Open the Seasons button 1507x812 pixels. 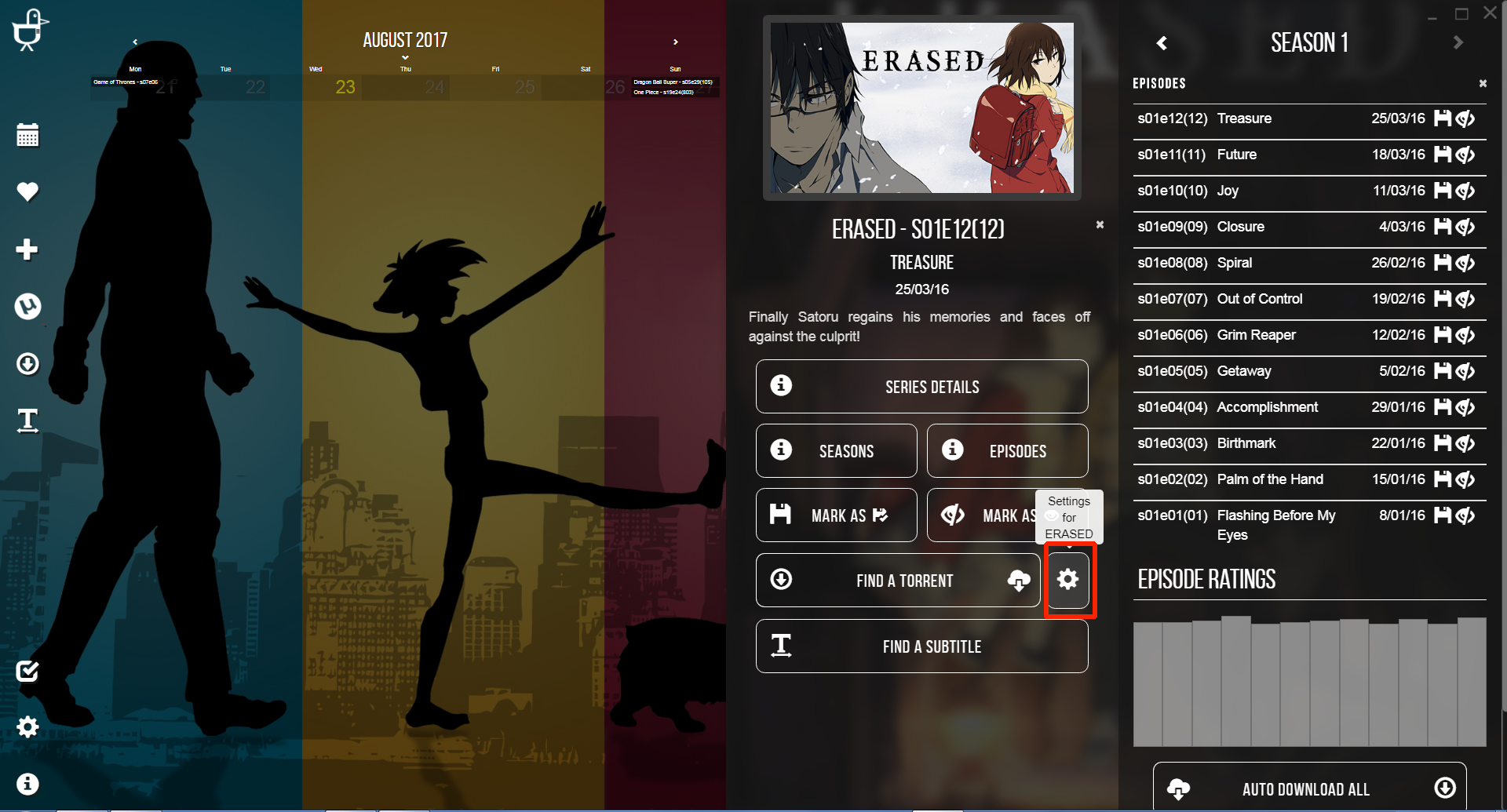tap(836, 451)
